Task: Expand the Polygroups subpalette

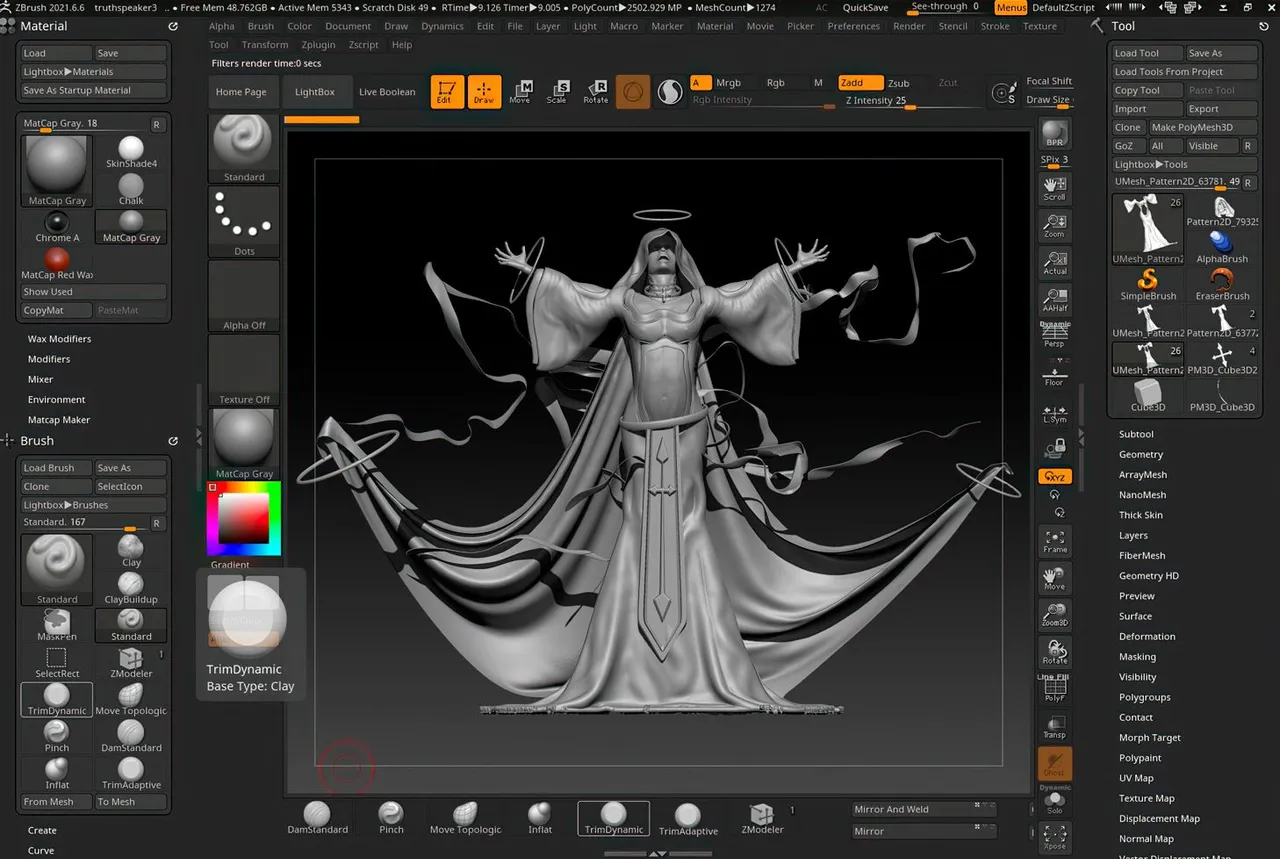Action: (x=1144, y=697)
